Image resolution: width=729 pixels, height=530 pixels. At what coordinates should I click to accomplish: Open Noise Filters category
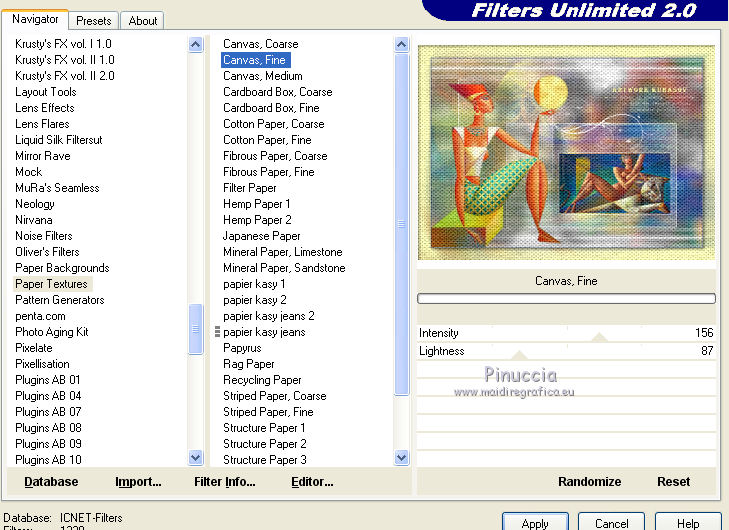(43, 236)
